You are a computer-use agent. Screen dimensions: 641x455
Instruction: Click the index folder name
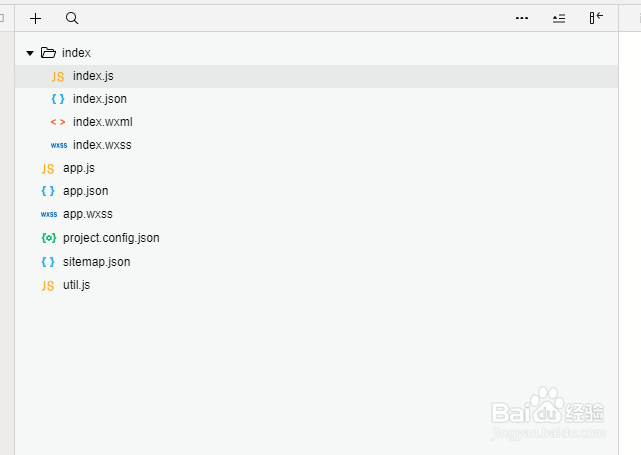76,52
